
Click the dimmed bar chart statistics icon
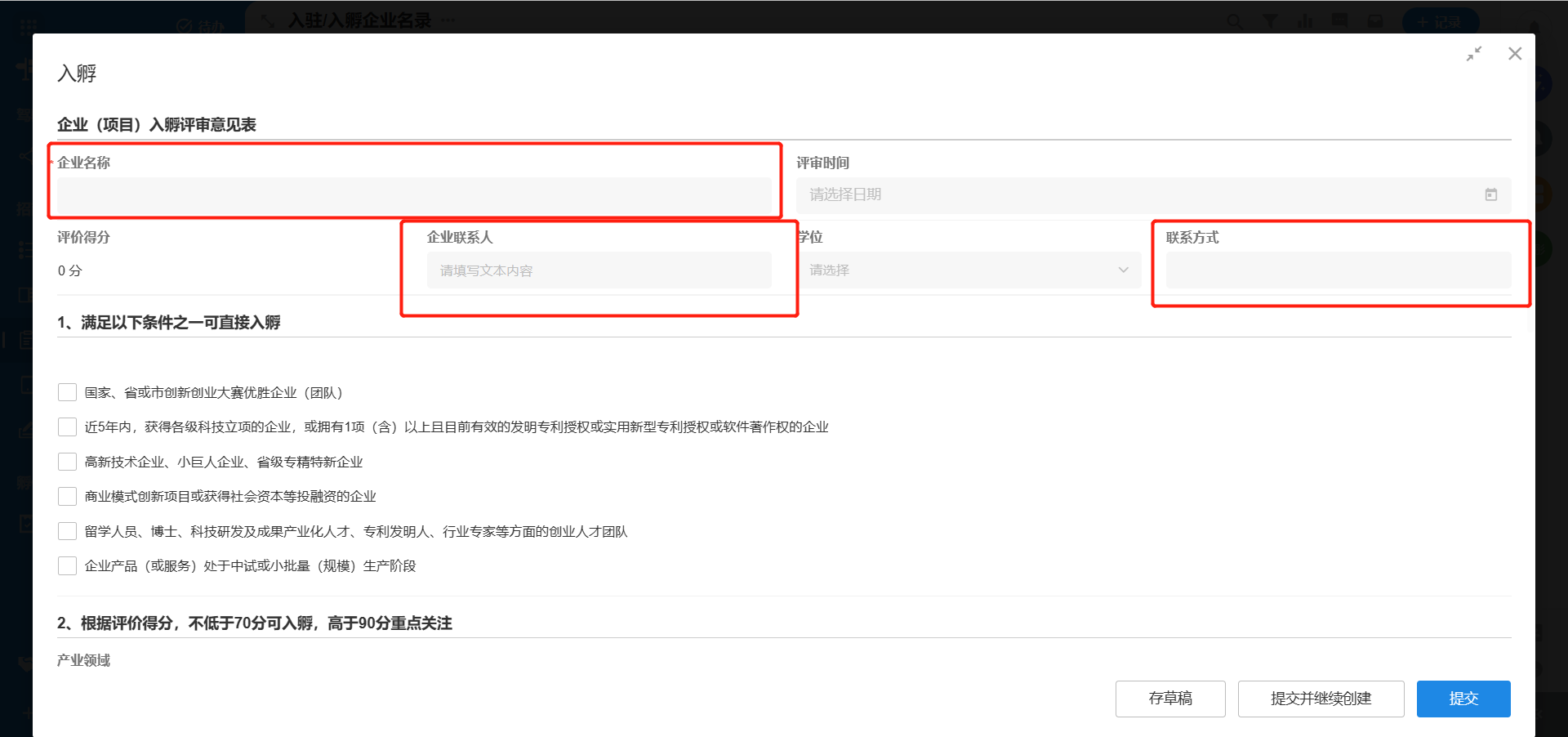coord(1305,21)
